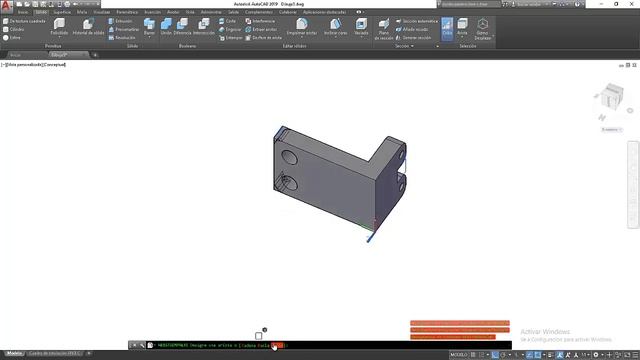Select the Esfera primitive tool
The image size is (640, 360).
click(x=12, y=38)
